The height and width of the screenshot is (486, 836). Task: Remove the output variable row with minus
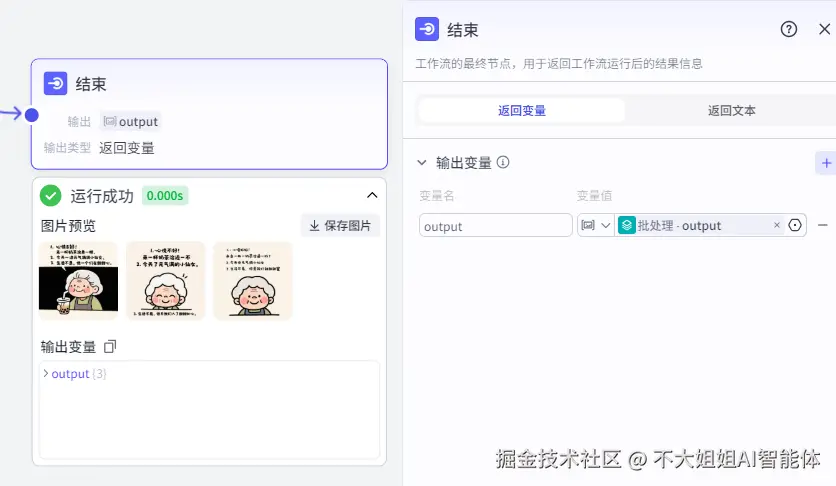pyautogui.click(x=823, y=225)
